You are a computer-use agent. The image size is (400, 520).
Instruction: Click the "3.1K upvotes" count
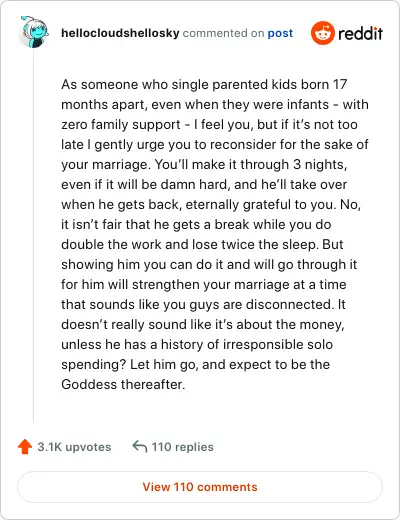click(x=74, y=447)
